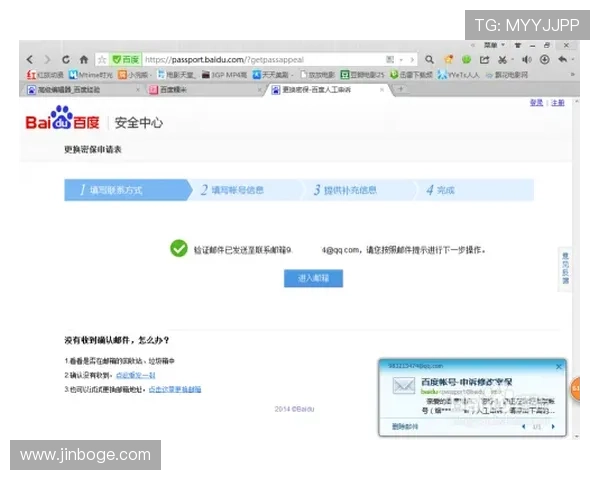
Task: Open the favorites star folder toolbar icon
Action: pyautogui.click(x=448, y=59)
